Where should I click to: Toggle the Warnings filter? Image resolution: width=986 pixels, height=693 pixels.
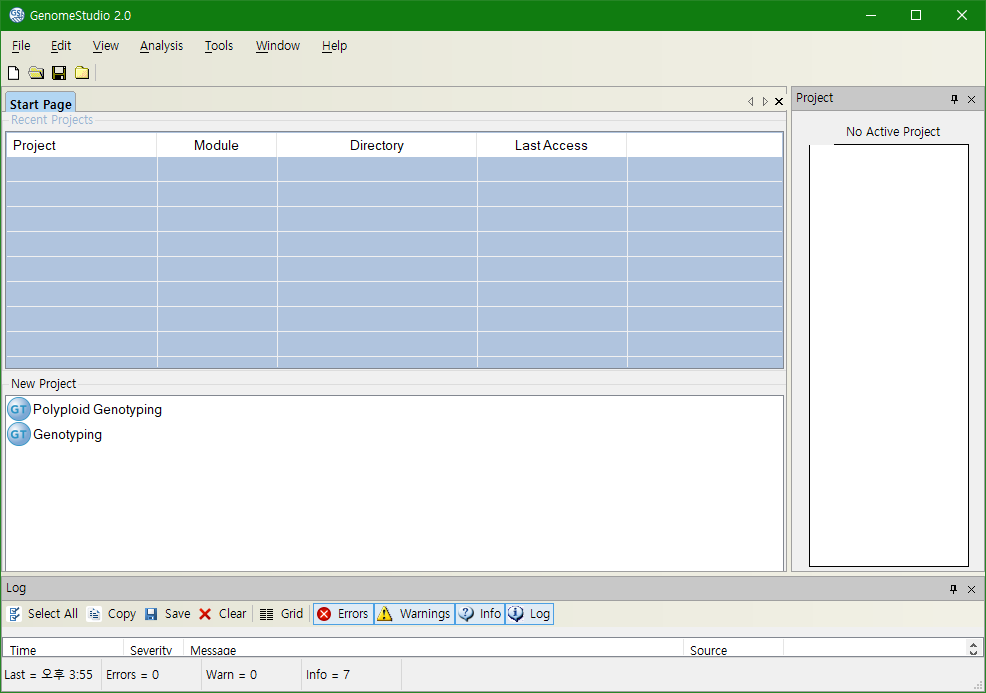point(414,614)
